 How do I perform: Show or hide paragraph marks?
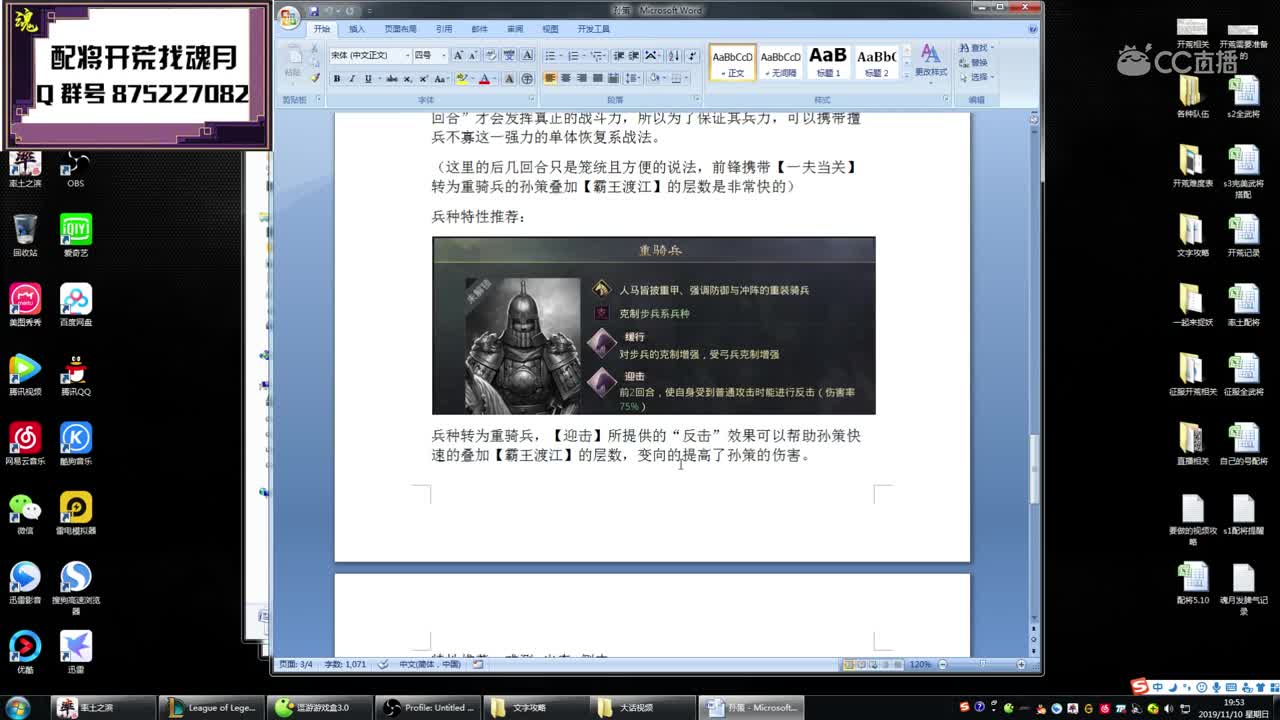(x=692, y=55)
